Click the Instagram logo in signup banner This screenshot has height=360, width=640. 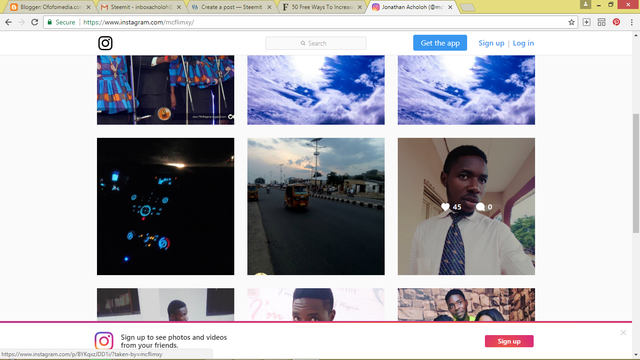[104, 341]
